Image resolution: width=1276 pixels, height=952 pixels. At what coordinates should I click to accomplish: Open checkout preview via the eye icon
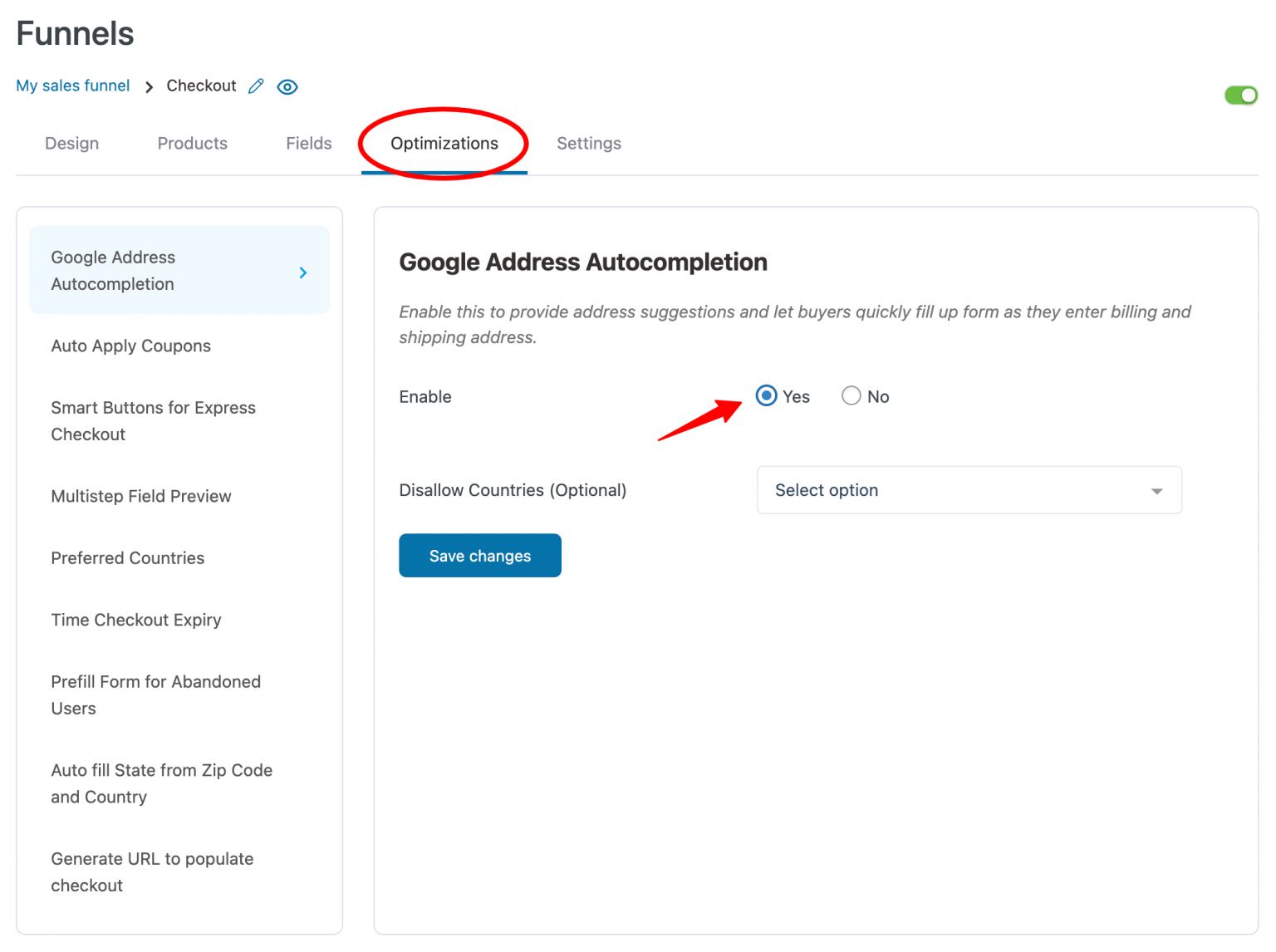[287, 86]
